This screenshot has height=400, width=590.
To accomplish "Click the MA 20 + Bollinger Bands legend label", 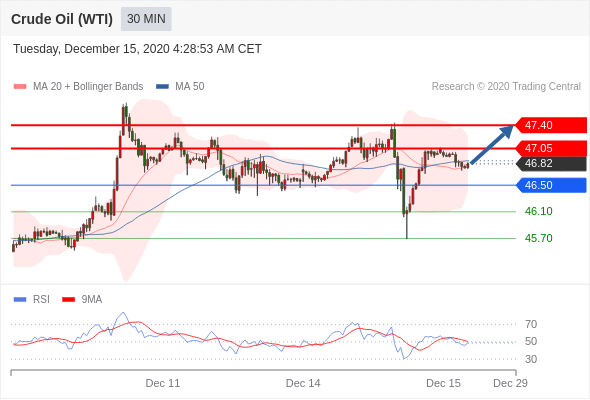I will 88,87.
